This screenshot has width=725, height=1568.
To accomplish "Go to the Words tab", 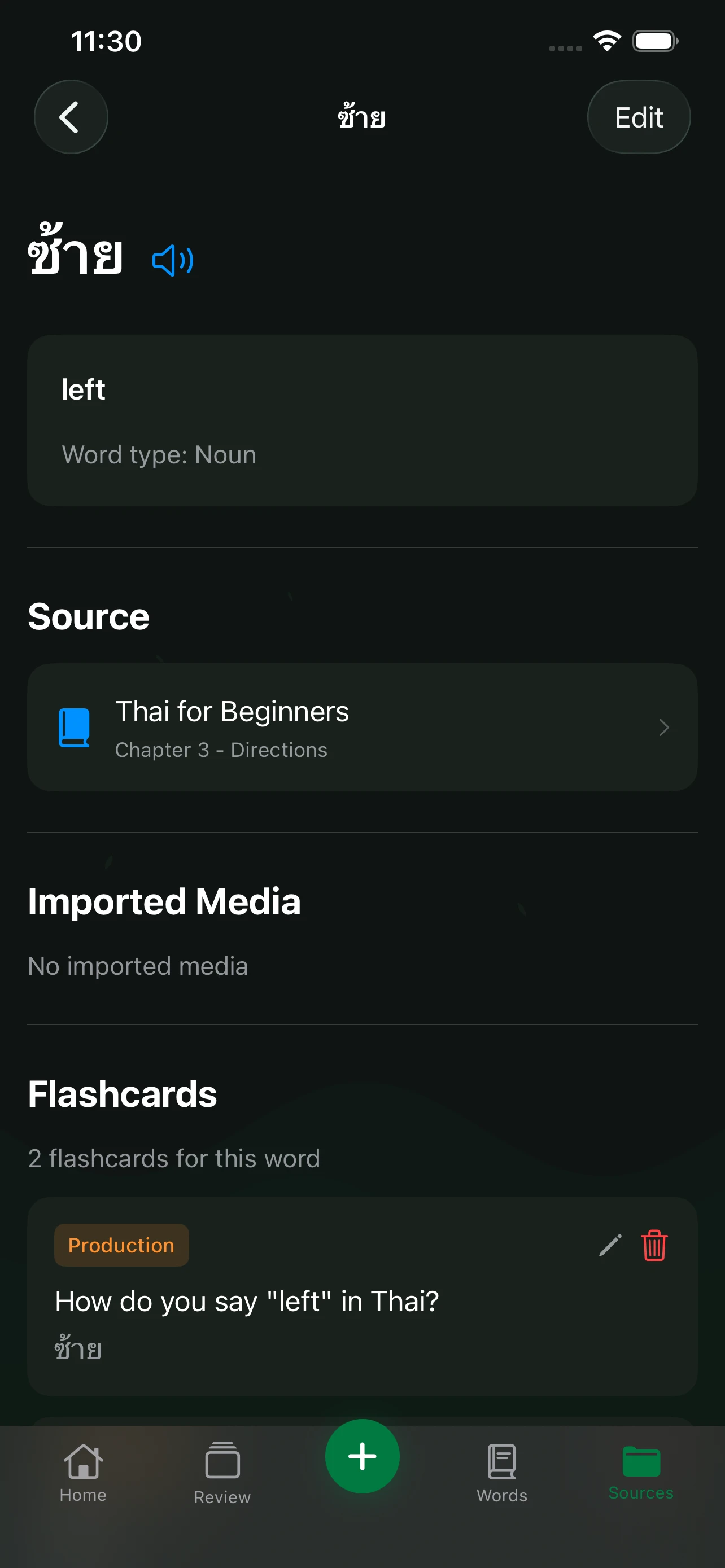I will 501,1473.
